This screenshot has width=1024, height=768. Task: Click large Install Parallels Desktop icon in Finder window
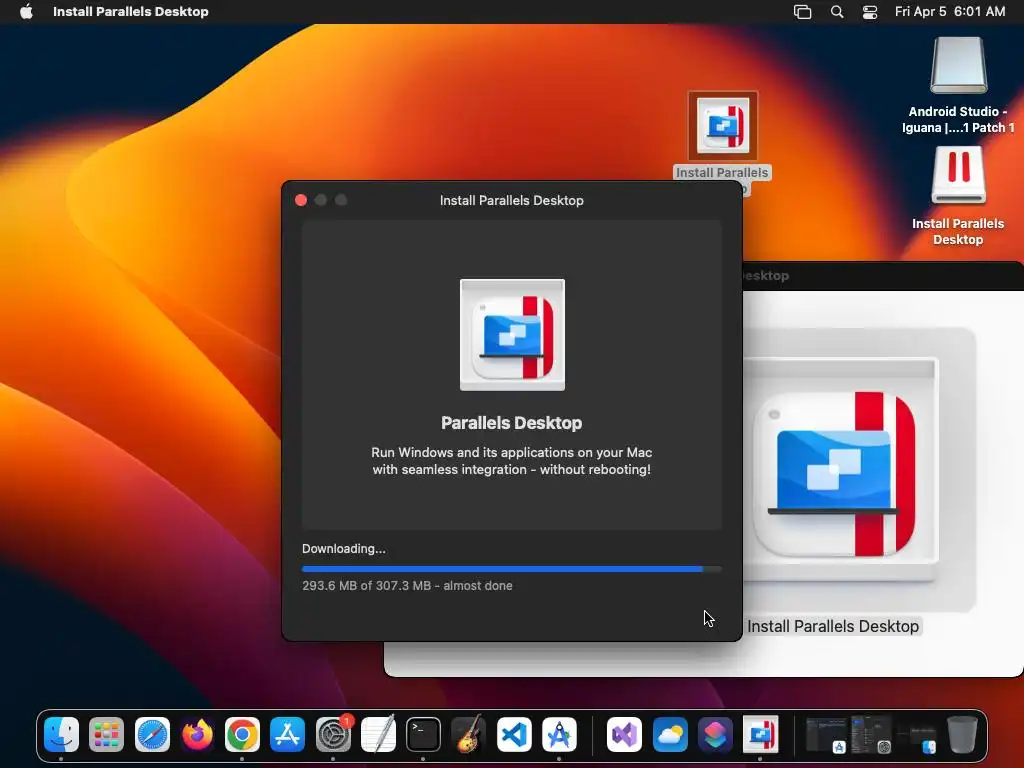coord(841,470)
